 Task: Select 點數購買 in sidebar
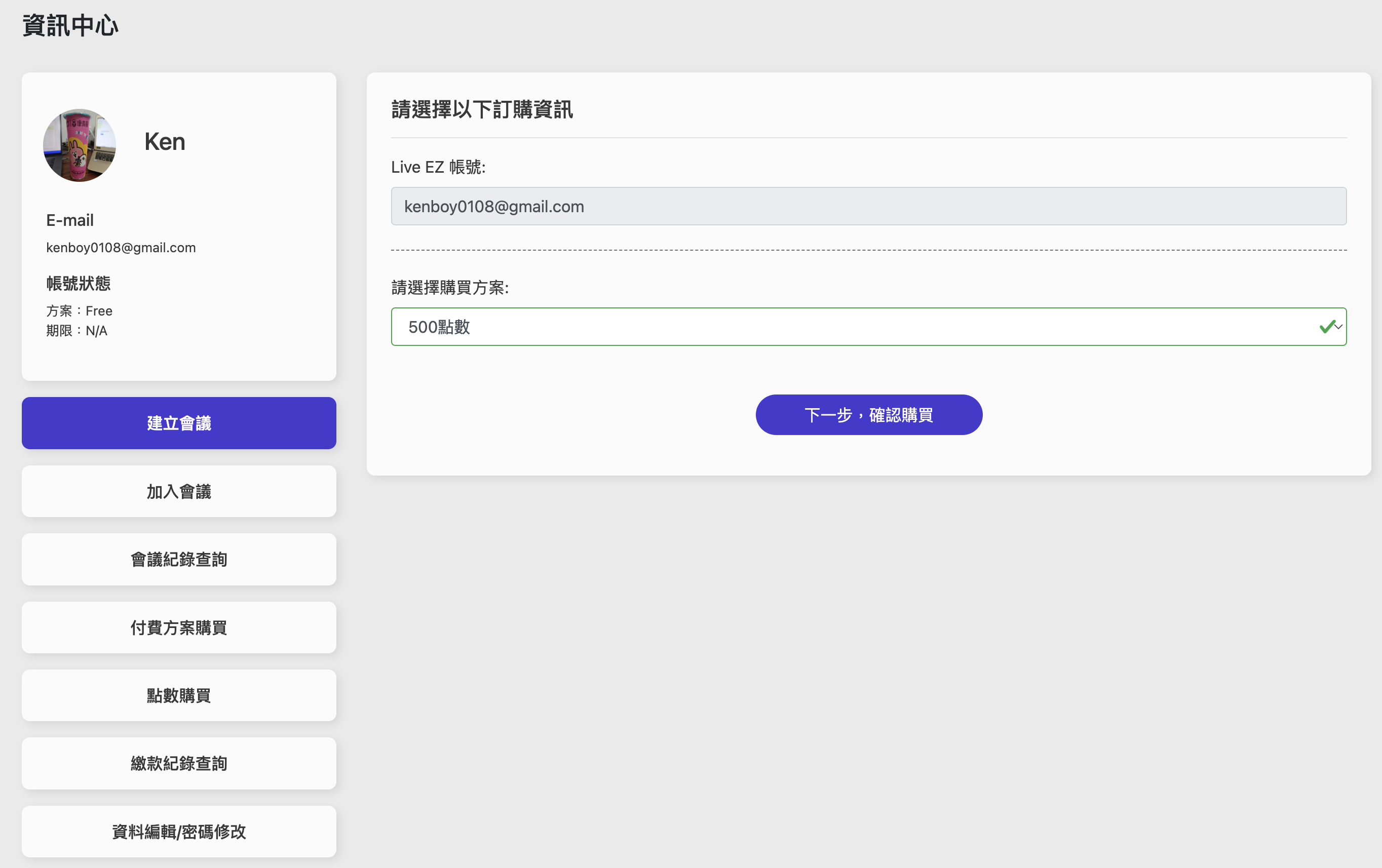(x=178, y=695)
